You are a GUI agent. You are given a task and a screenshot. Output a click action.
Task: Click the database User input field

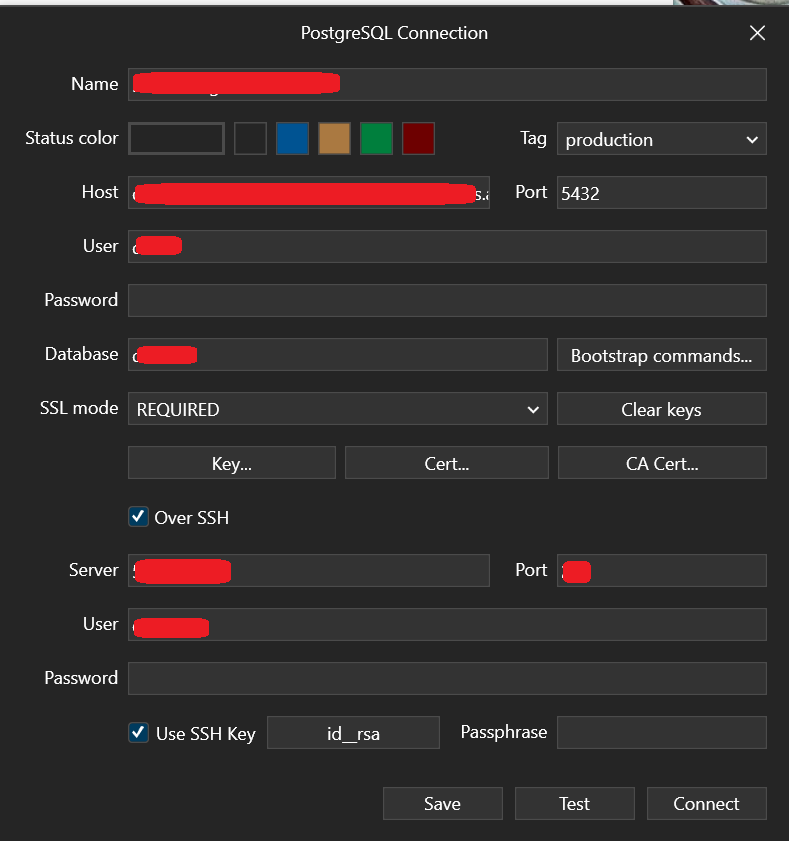point(447,246)
